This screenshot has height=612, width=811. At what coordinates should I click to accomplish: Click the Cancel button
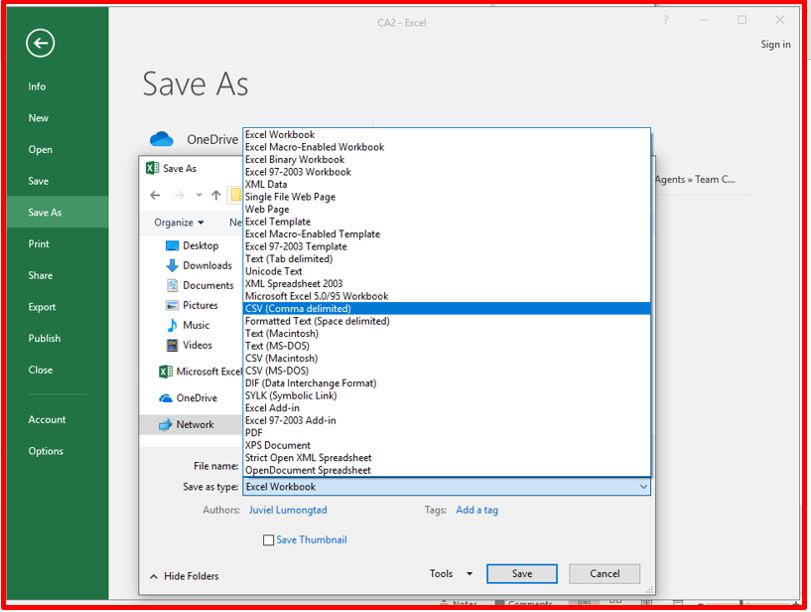[605, 574]
